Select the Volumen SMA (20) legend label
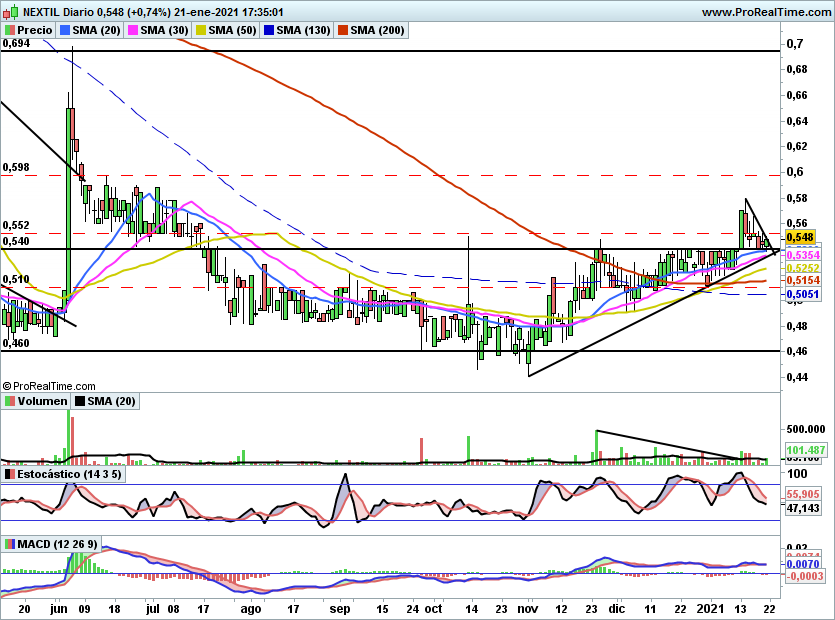The height and width of the screenshot is (620, 835). 111,401
